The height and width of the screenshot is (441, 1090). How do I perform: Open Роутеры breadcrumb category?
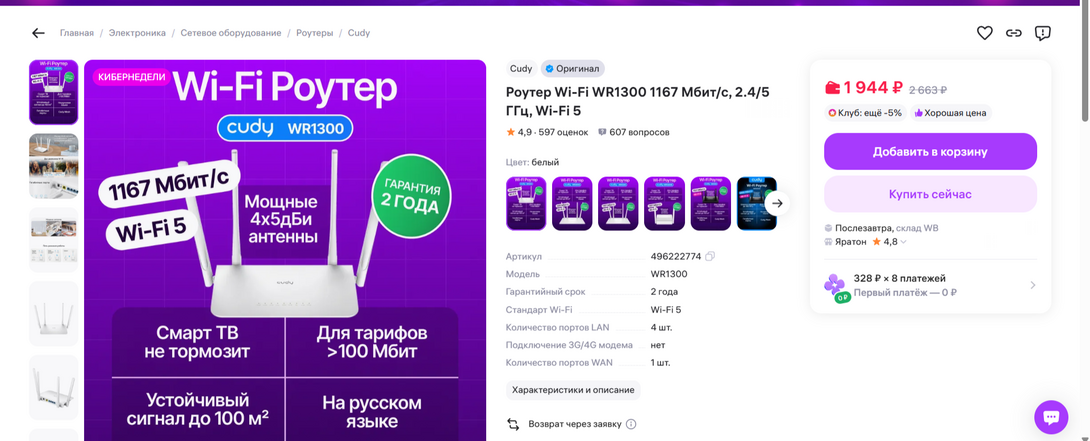click(x=314, y=33)
